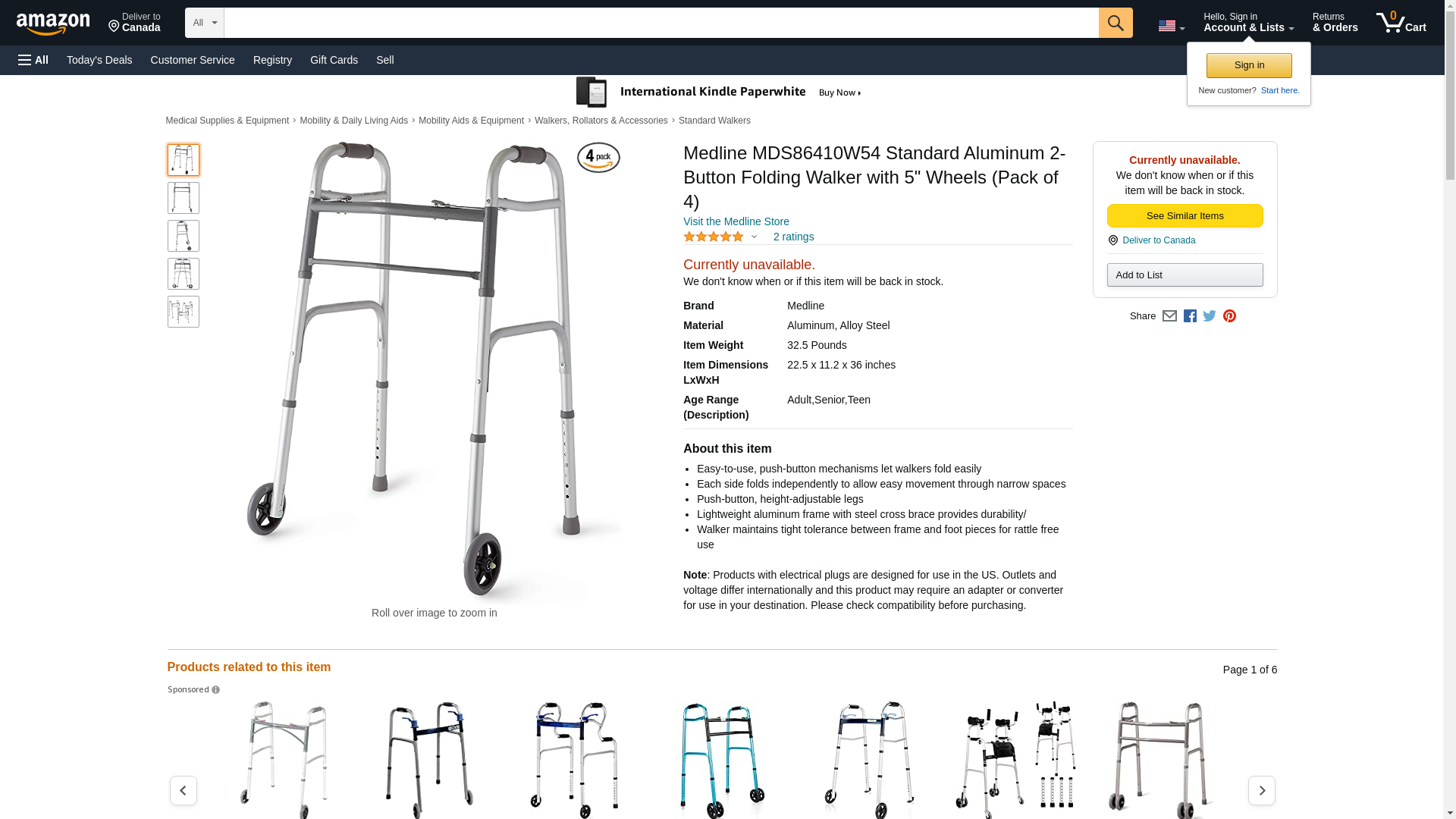Open Today's Deals nav item
The height and width of the screenshot is (819, 1456).
[99, 60]
